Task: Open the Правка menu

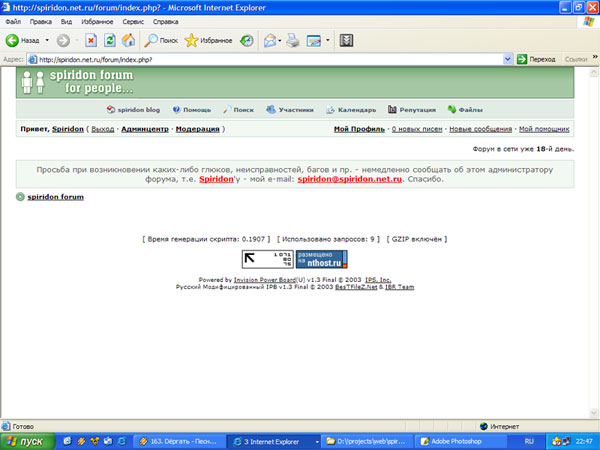Action: click(41, 22)
